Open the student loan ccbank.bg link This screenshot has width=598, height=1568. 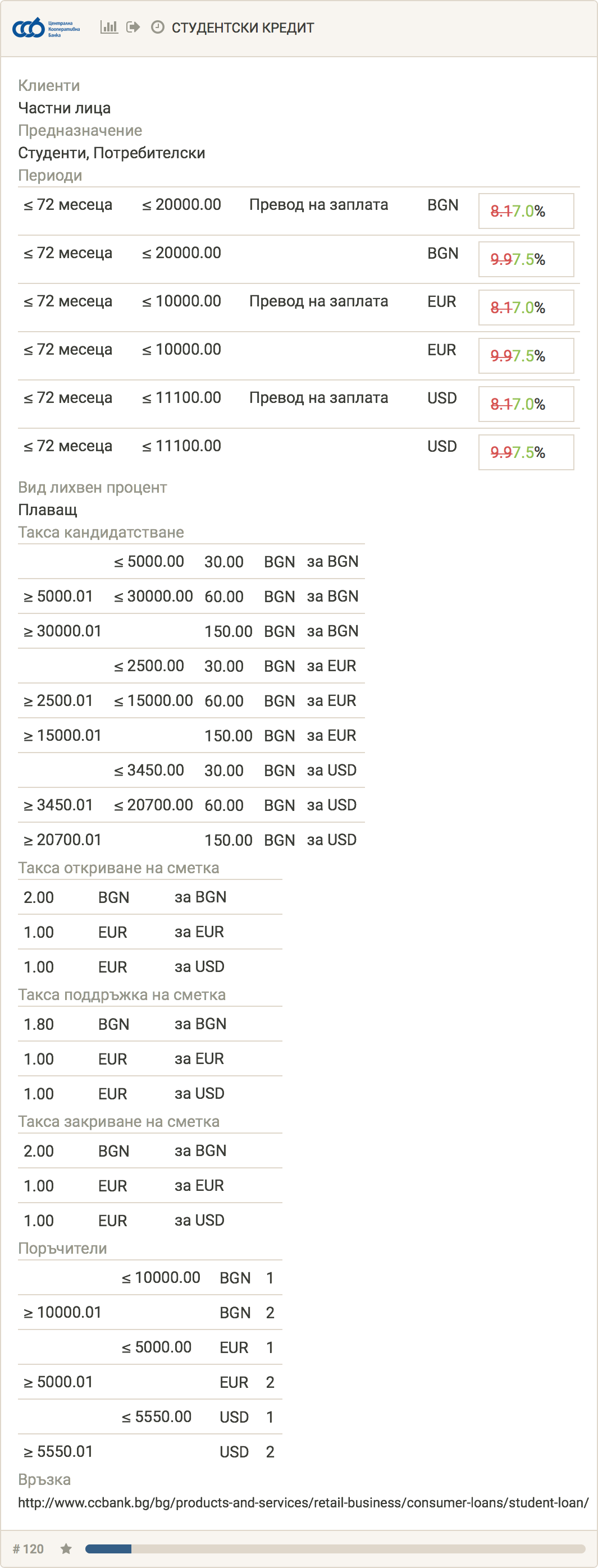303,1502
